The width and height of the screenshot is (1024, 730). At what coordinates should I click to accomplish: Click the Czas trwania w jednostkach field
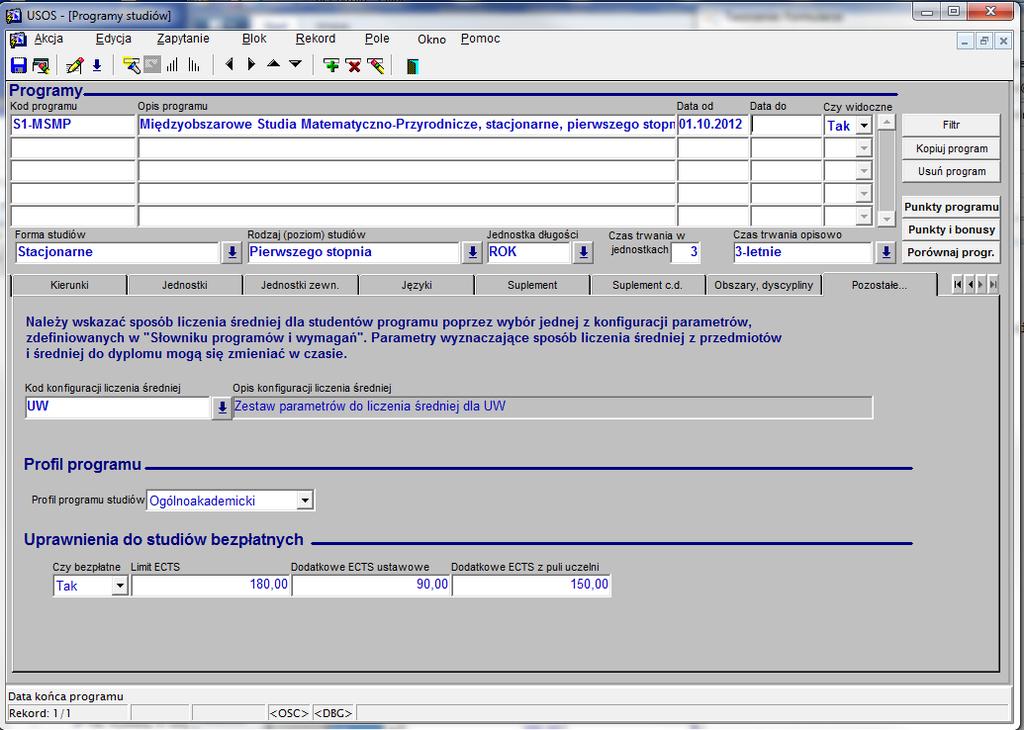pos(685,253)
